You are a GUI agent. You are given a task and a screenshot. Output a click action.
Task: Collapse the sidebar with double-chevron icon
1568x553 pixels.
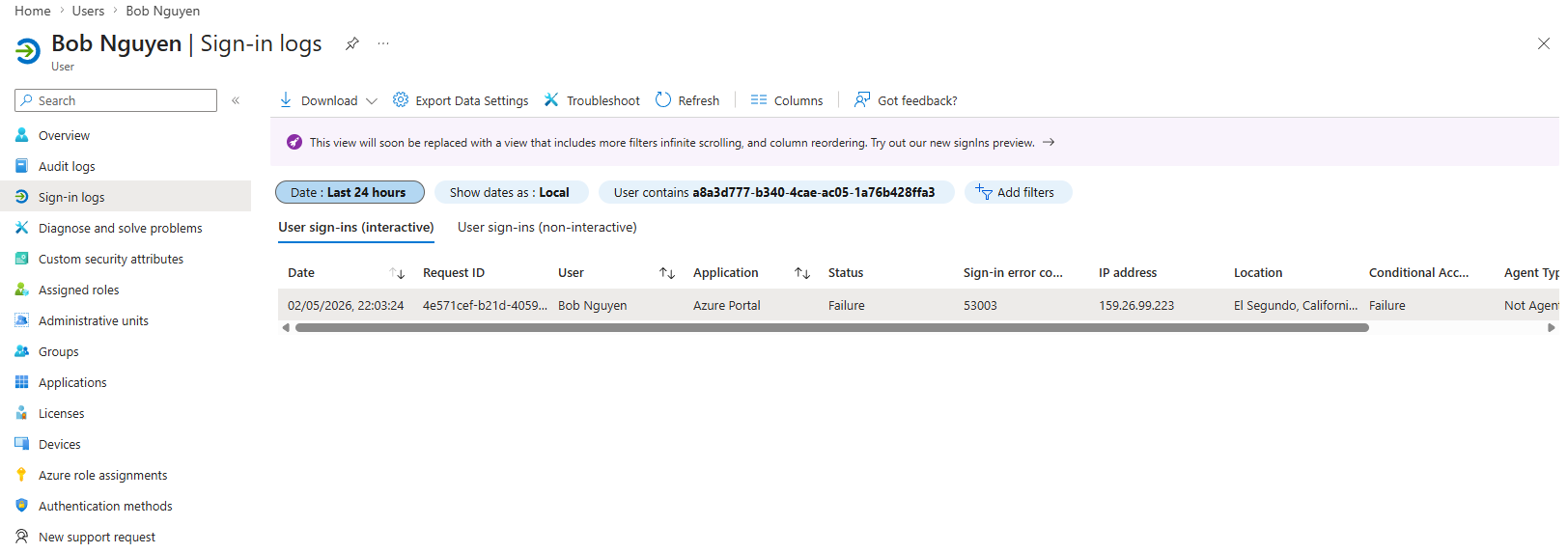pyautogui.click(x=236, y=100)
